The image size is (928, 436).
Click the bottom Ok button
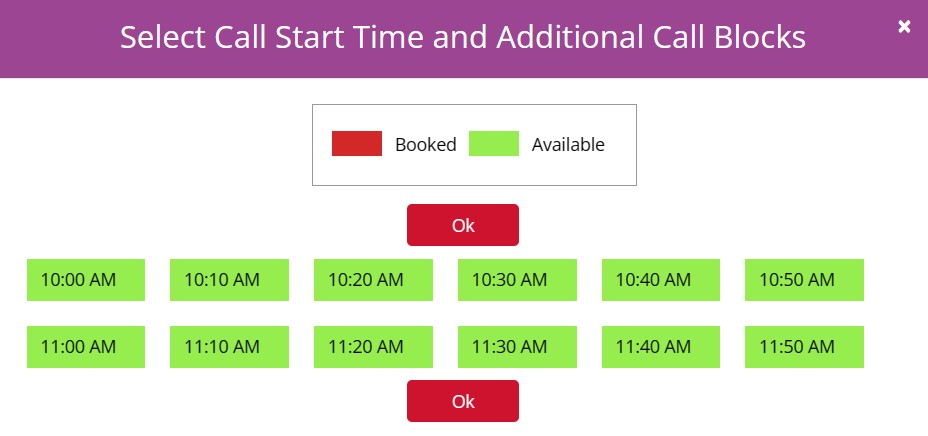click(x=462, y=401)
